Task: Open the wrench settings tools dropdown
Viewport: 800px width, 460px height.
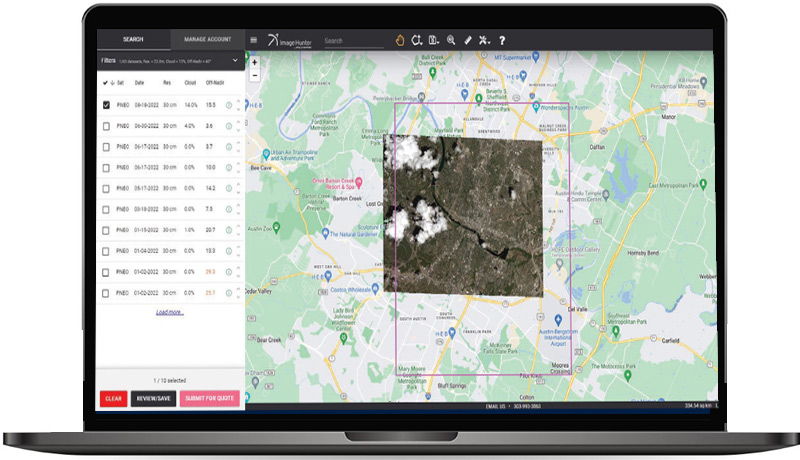Action: [x=485, y=40]
